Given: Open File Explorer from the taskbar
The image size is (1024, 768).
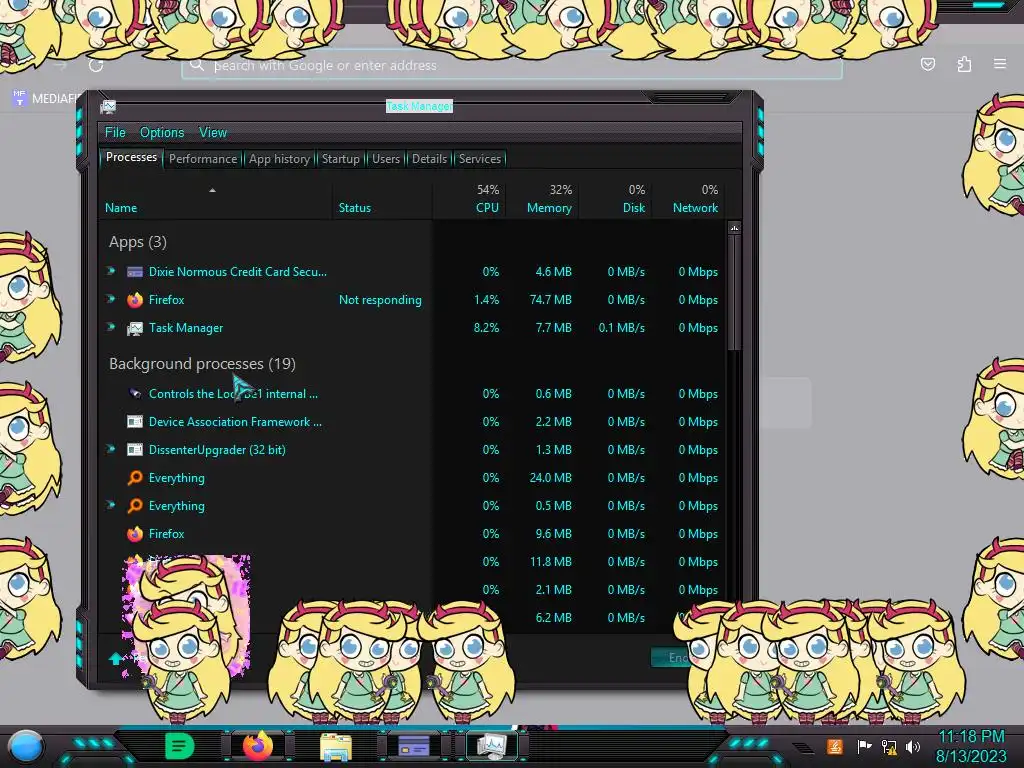Looking at the screenshot, I should point(336,746).
